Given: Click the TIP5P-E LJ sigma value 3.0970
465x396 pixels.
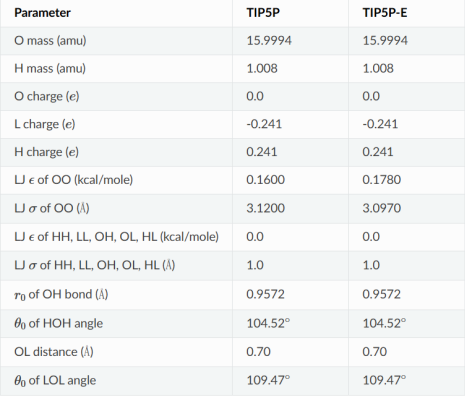Looking at the screenshot, I should point(382,208).
